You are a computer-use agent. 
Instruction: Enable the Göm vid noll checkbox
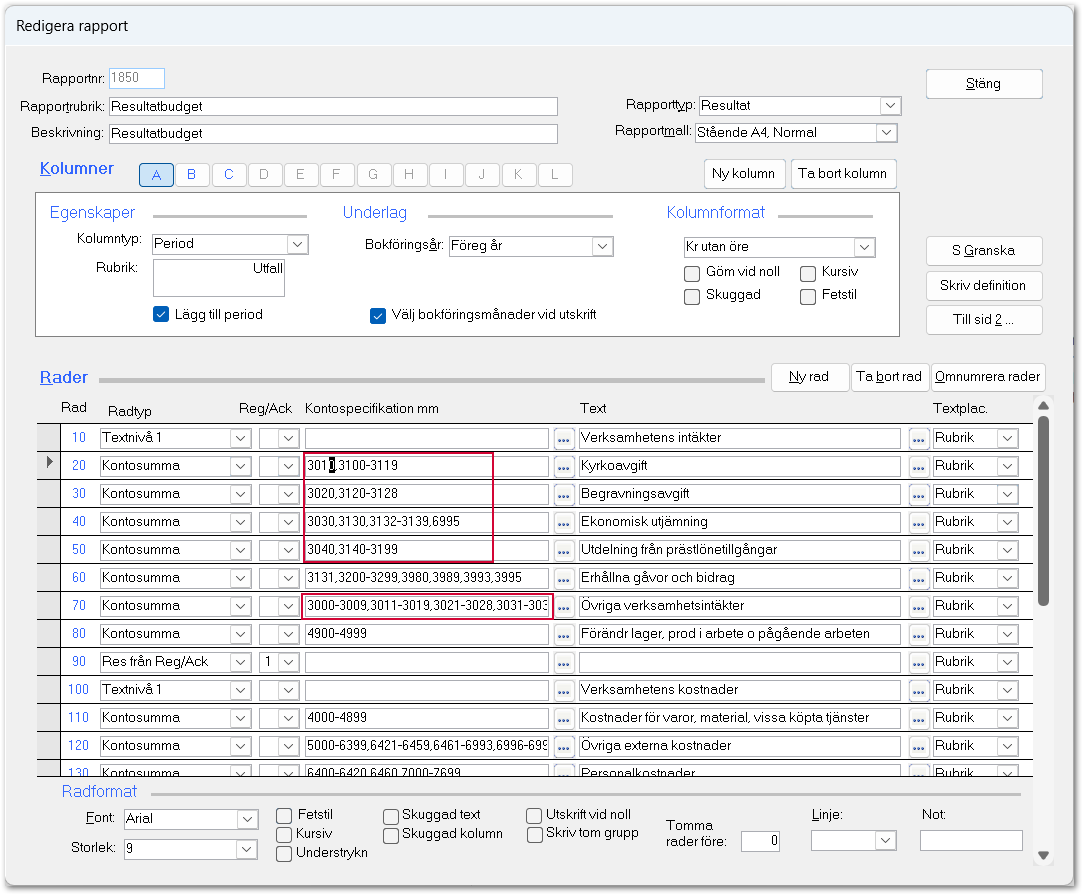pos(692,274)
